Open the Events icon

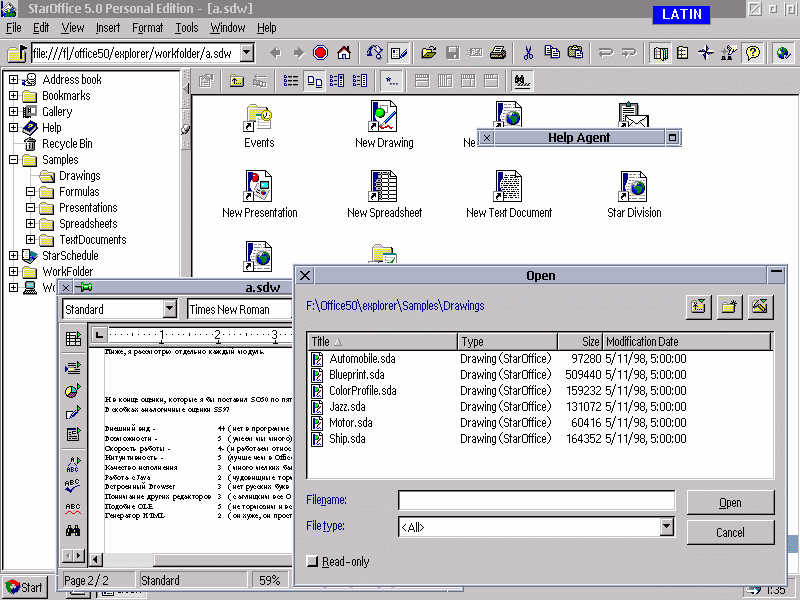pyautogui.click(x=259, y=126)
